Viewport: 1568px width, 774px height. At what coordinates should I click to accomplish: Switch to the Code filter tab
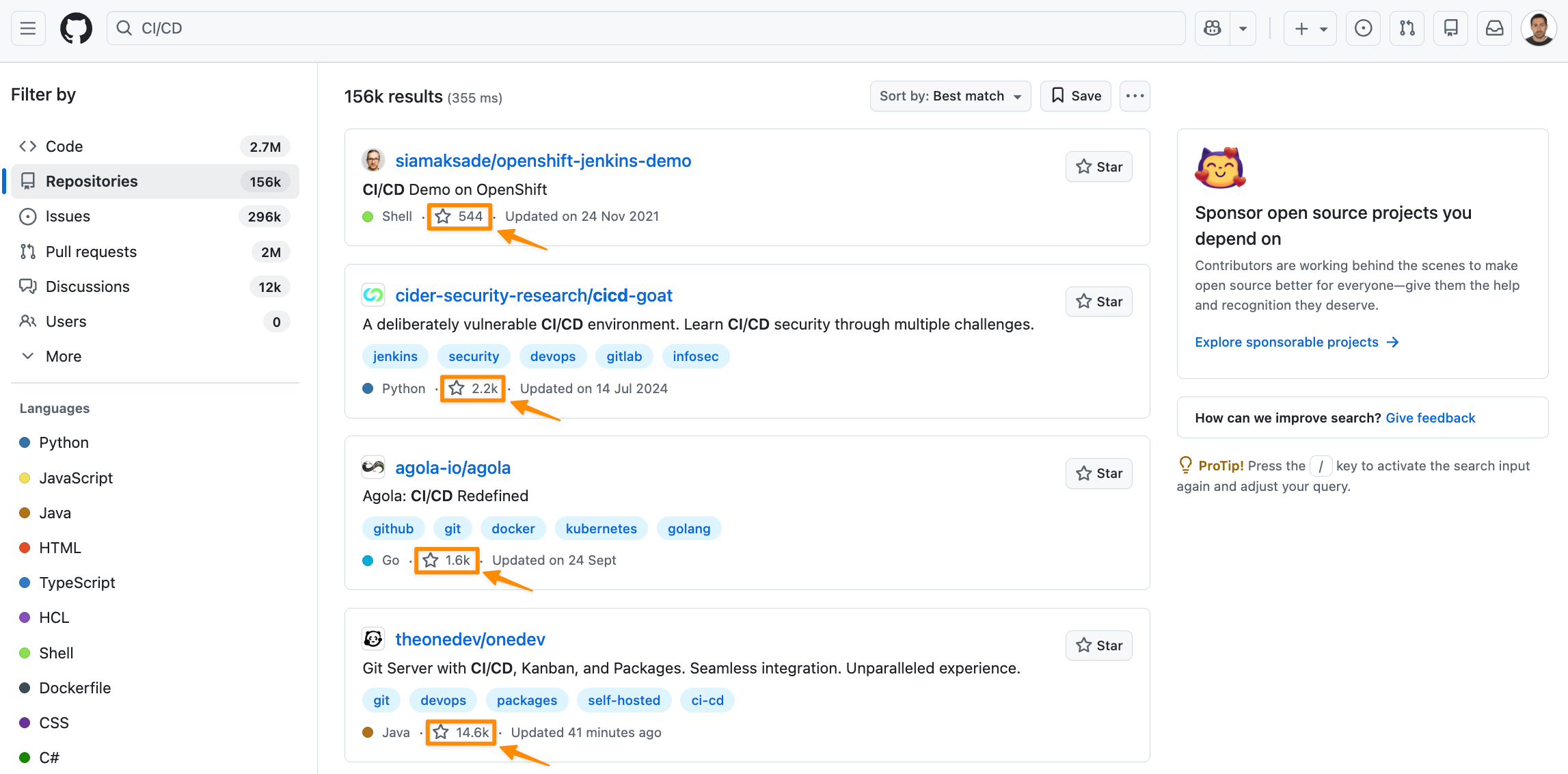(65, 146)
